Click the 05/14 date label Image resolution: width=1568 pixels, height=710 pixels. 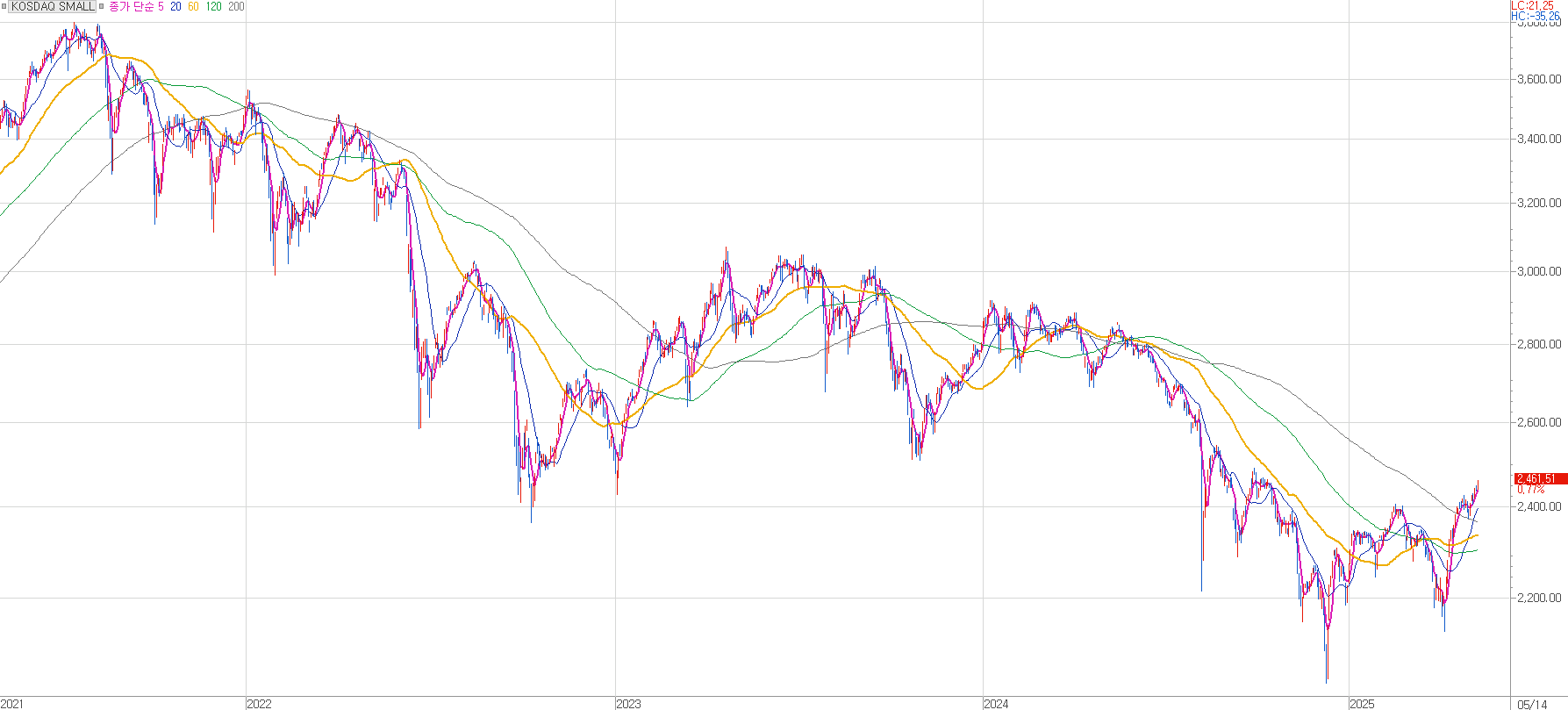pyautogui.click(x=1532, y=704)
